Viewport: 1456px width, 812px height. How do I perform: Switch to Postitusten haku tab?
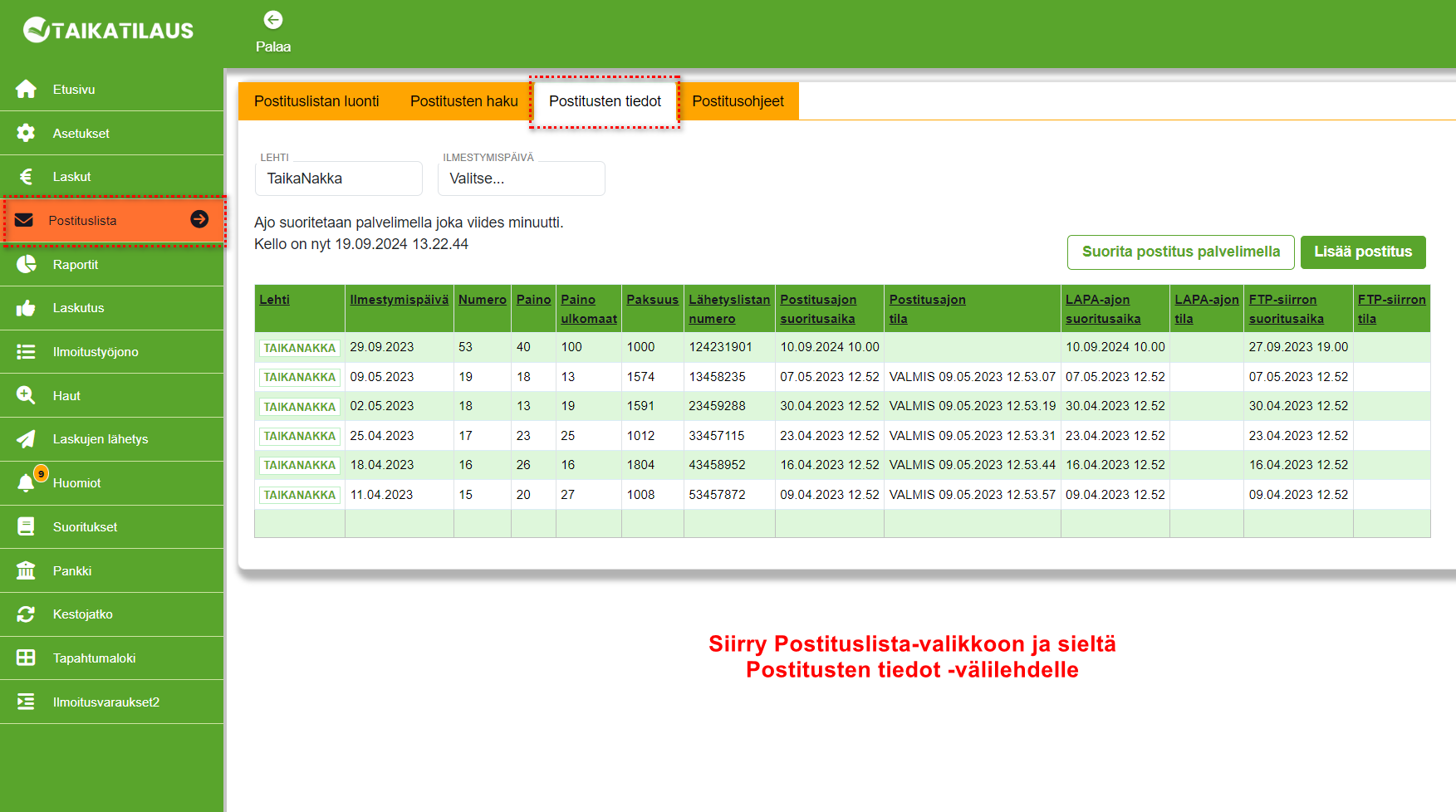pos(464,101)
